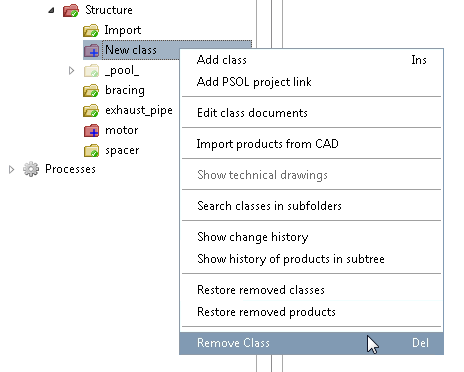
Task: Click the bracing folder icon
Action: (x=91, y=91)
